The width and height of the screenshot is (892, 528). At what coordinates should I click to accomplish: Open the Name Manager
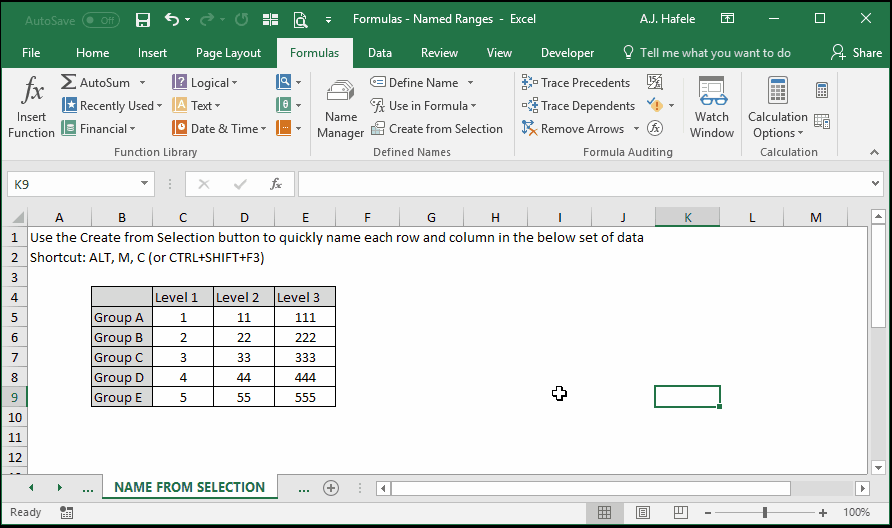[340, 108]
